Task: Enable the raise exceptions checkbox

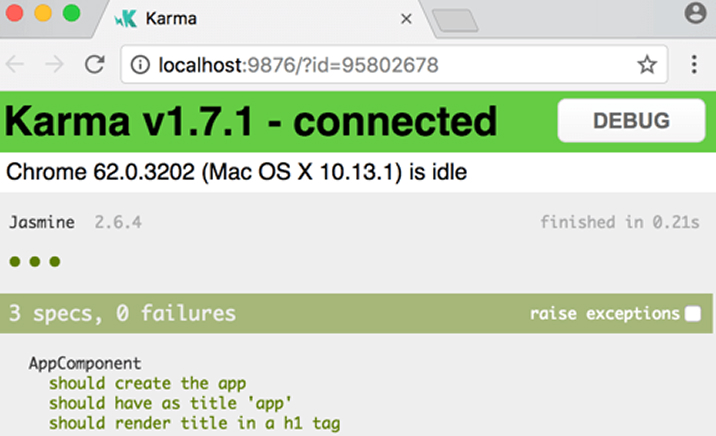Action: 692,314
